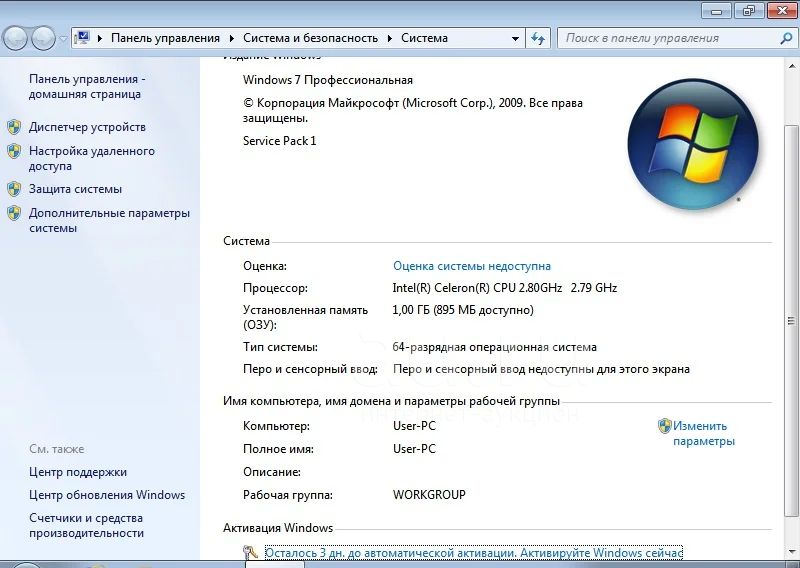Click the Microsoft Corp. copyright text

pyautogui.click(x=413, y=110)
